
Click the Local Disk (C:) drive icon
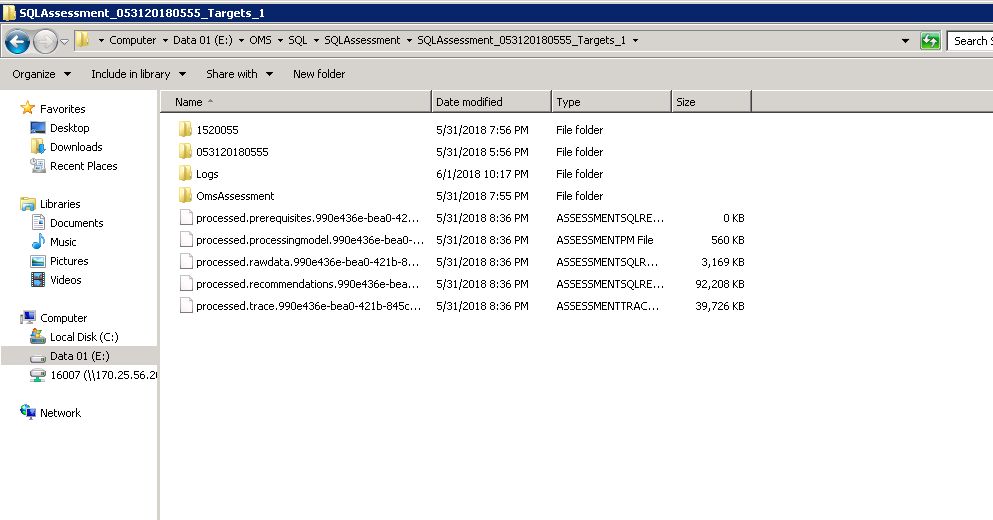point(38,336)
